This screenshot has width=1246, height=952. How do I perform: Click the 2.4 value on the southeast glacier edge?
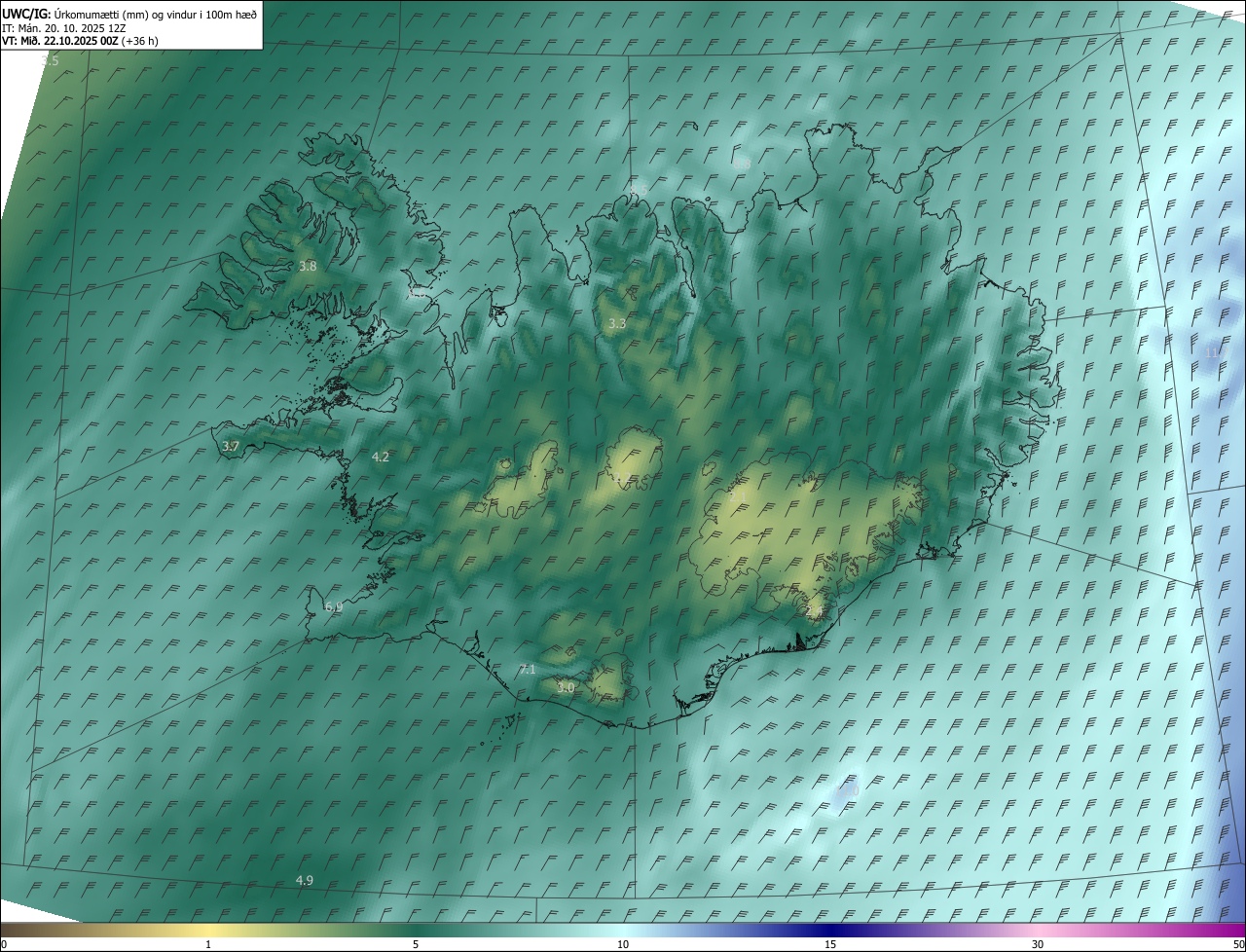(x=815, y=611)
